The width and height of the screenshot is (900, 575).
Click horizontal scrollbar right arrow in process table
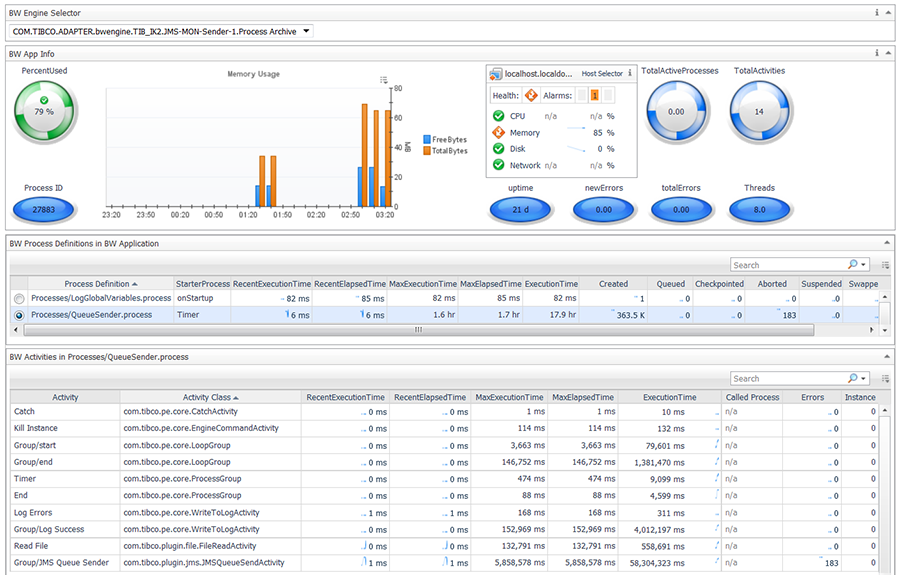click(872, 330)
